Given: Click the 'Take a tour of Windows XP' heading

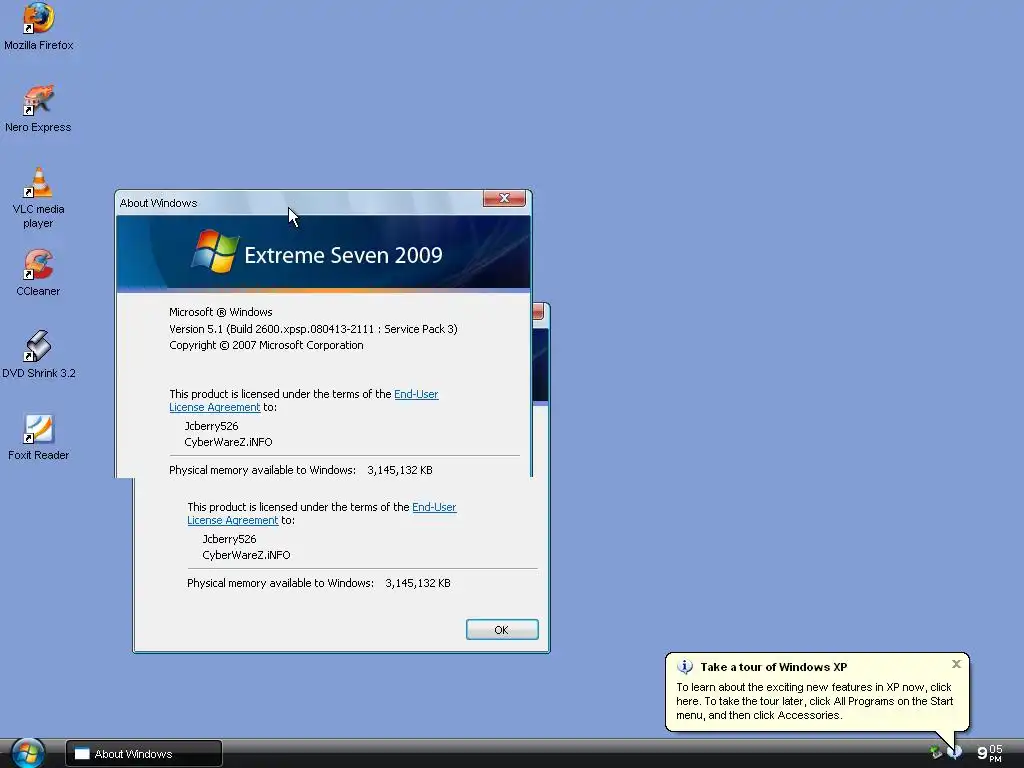Looking at the screenshot, I should tap(774, 667).
